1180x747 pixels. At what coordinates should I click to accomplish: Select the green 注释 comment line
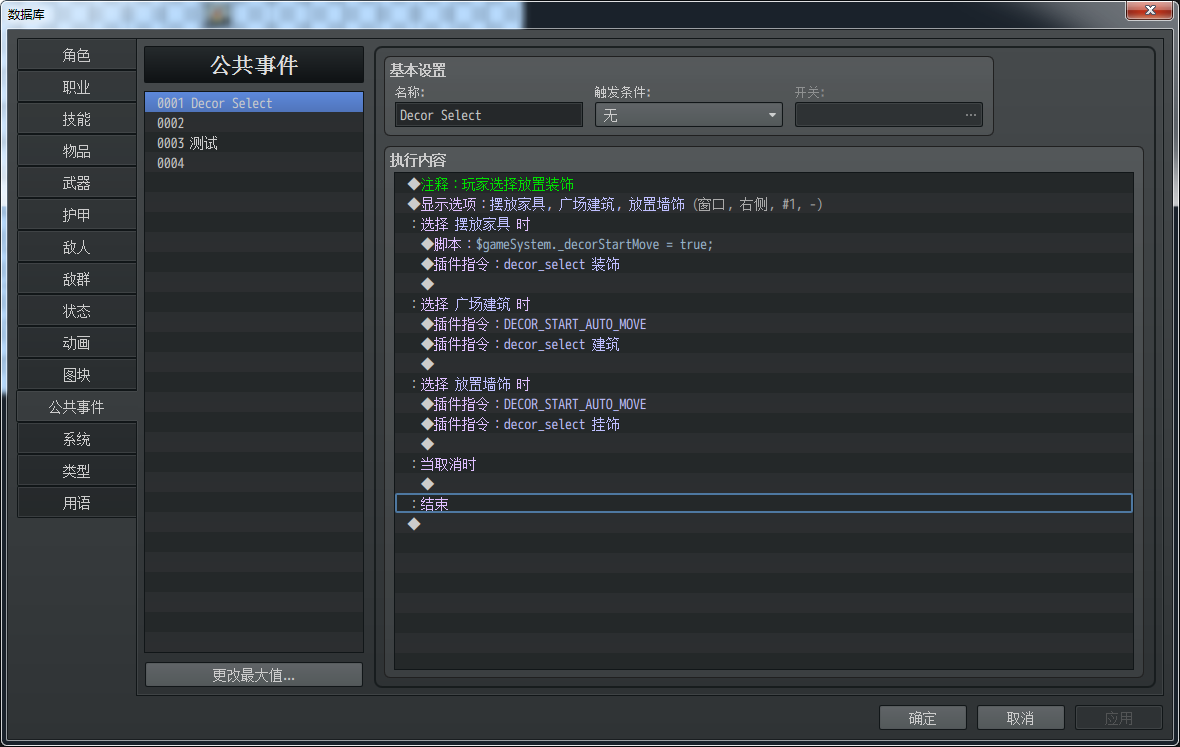click(764, 184)
